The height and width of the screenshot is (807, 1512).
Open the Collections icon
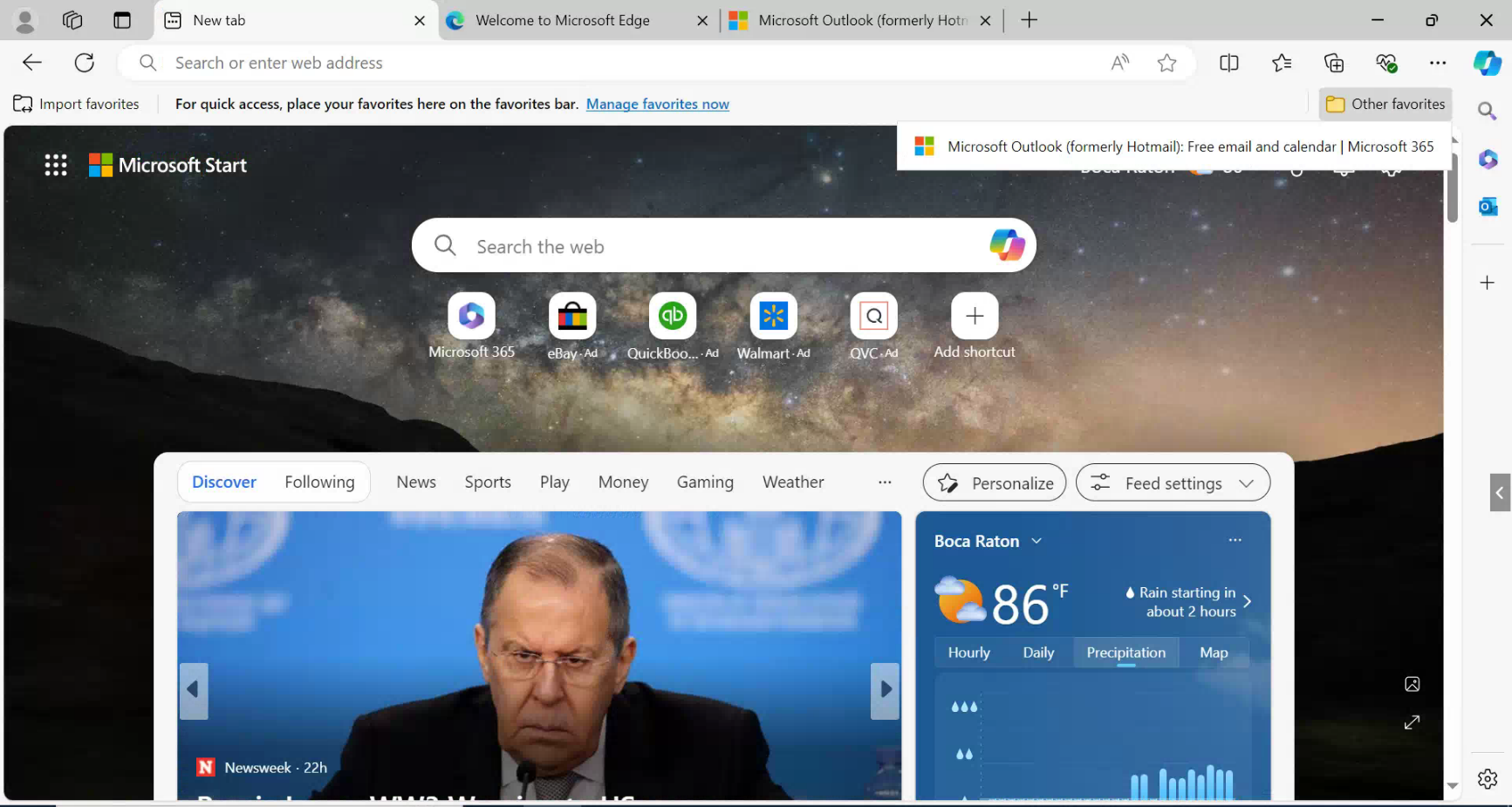[x=1333, y=63]
